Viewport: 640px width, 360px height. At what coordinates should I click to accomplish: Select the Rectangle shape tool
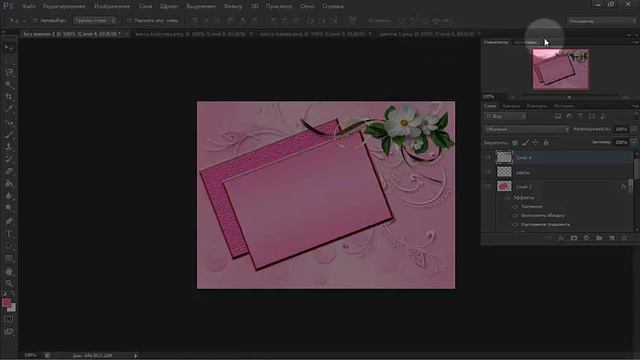9,258
